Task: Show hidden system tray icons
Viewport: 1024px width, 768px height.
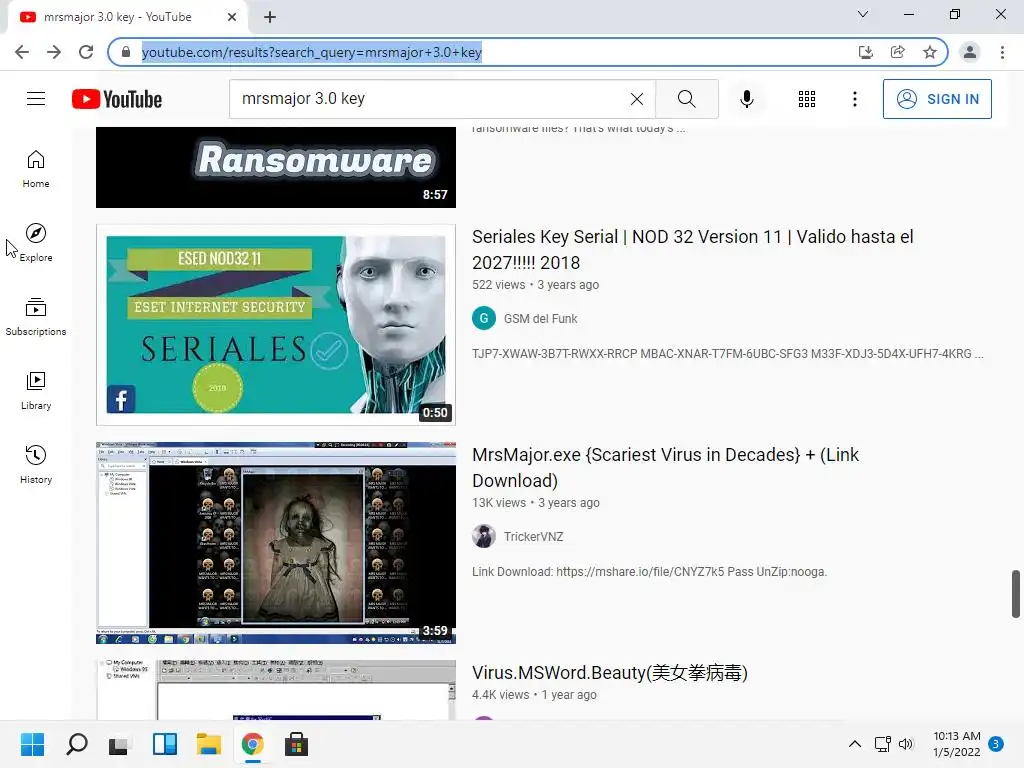Action: [854, 744]
